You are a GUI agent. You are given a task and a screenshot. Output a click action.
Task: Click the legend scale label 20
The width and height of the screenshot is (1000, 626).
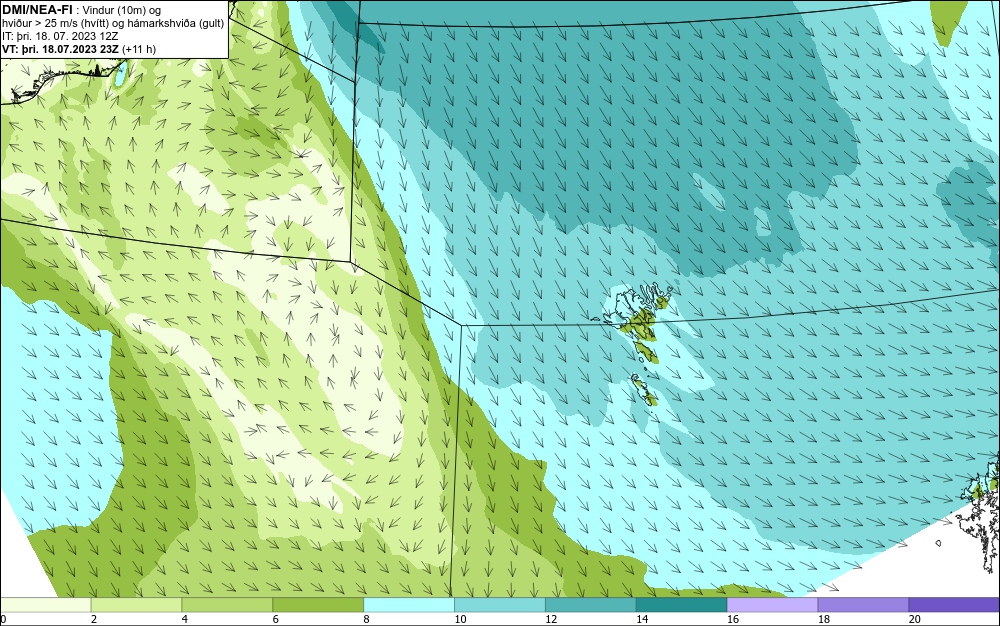(x=915, y=619)
